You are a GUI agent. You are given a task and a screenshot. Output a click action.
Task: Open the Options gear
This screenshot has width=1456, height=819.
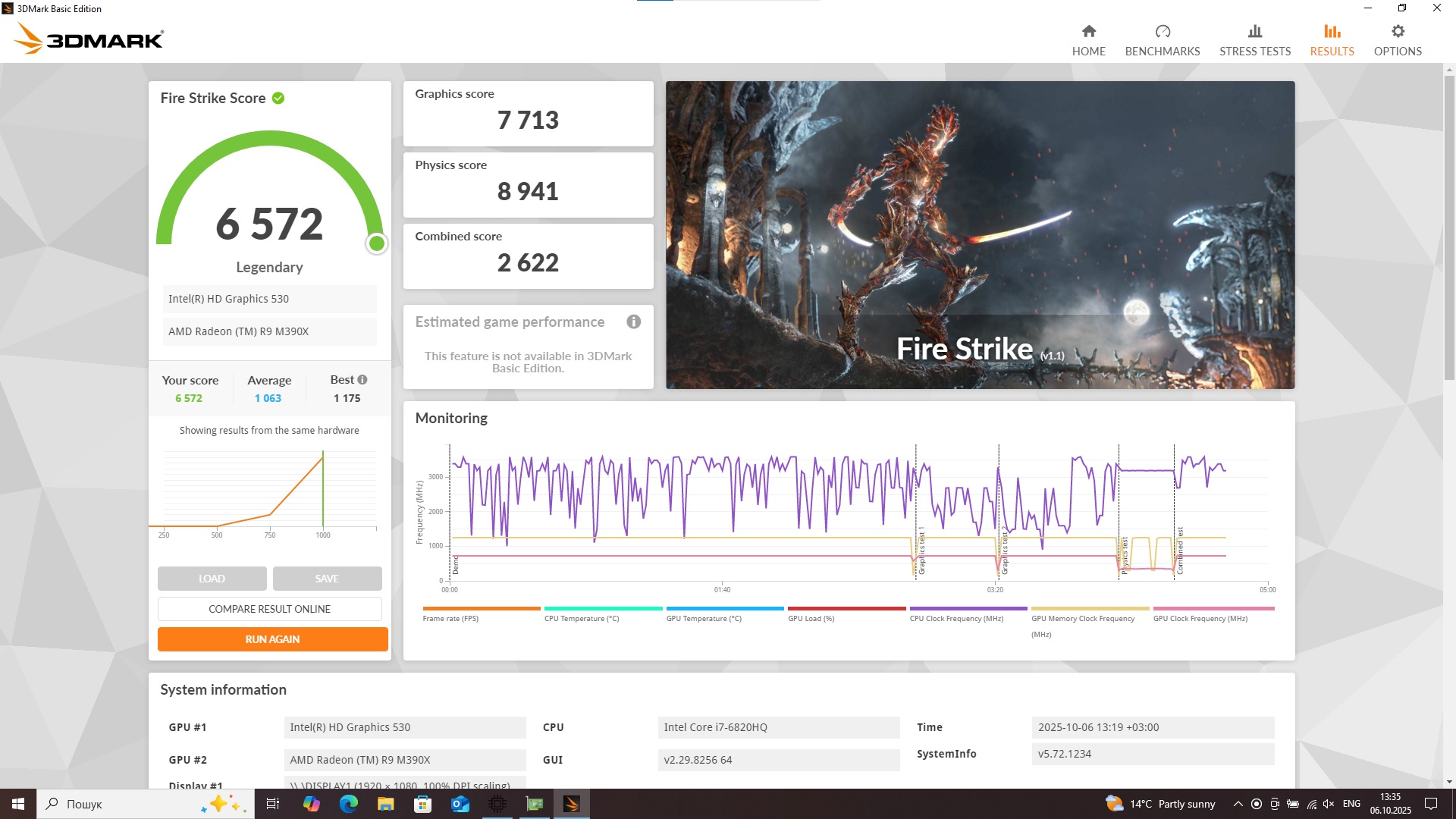point(1397,32)
